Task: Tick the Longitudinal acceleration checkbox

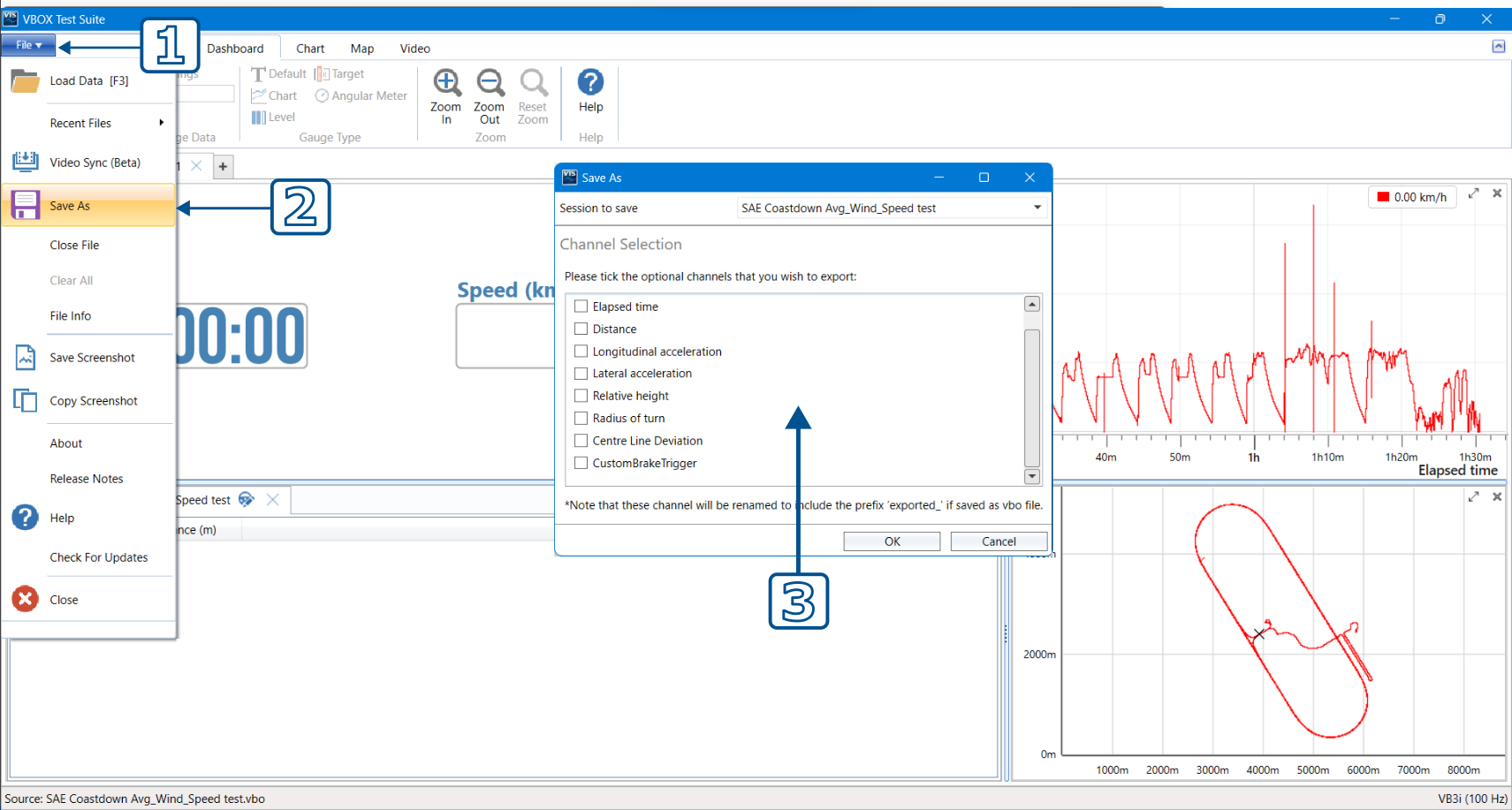Action: click(581, 351)
